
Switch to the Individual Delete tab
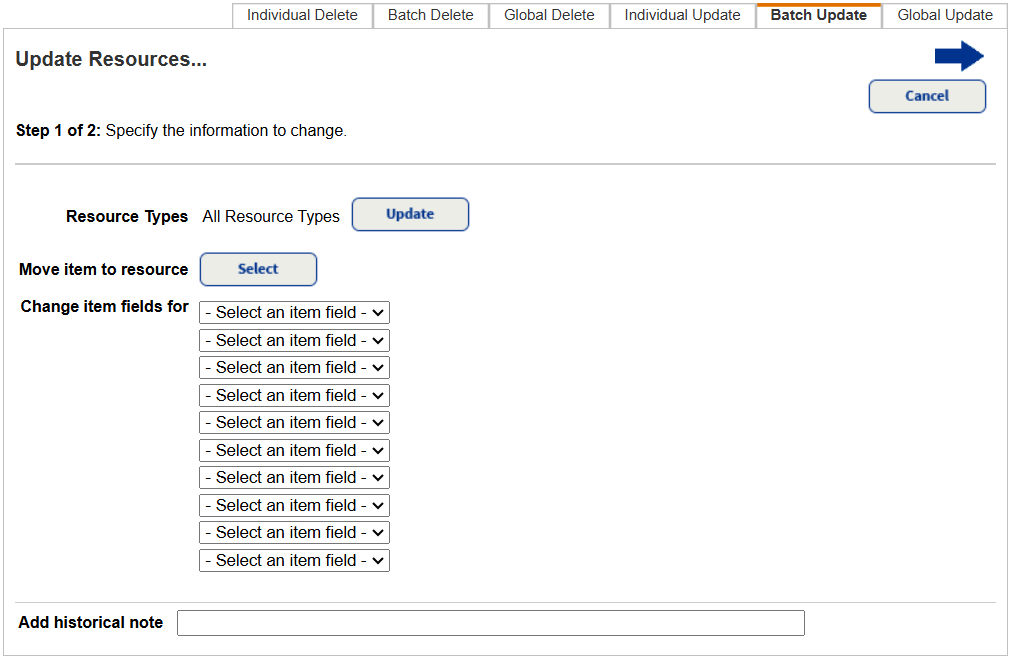302,15
